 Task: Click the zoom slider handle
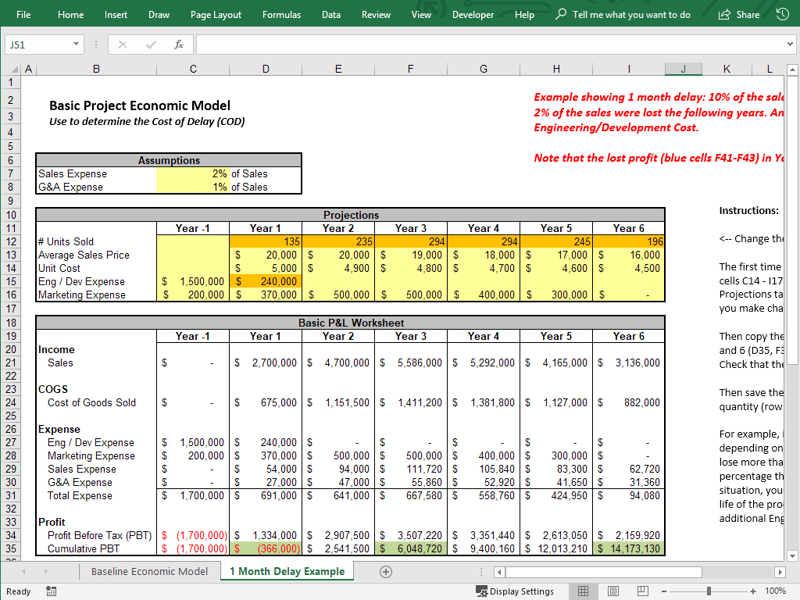click(x=709, y=591)
